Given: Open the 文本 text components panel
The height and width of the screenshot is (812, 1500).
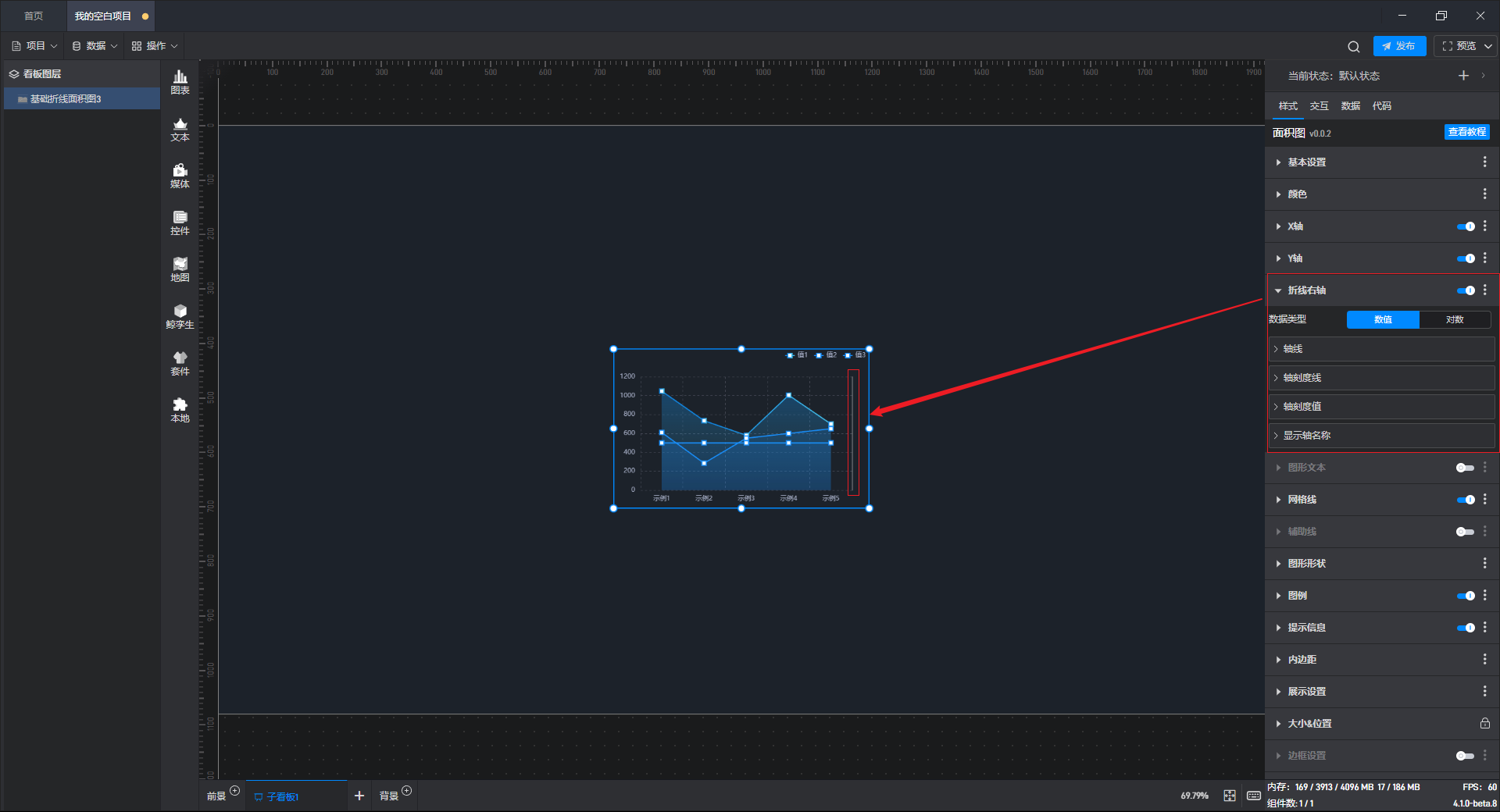Looking at the screenshot, I should (x=180, y=129).
